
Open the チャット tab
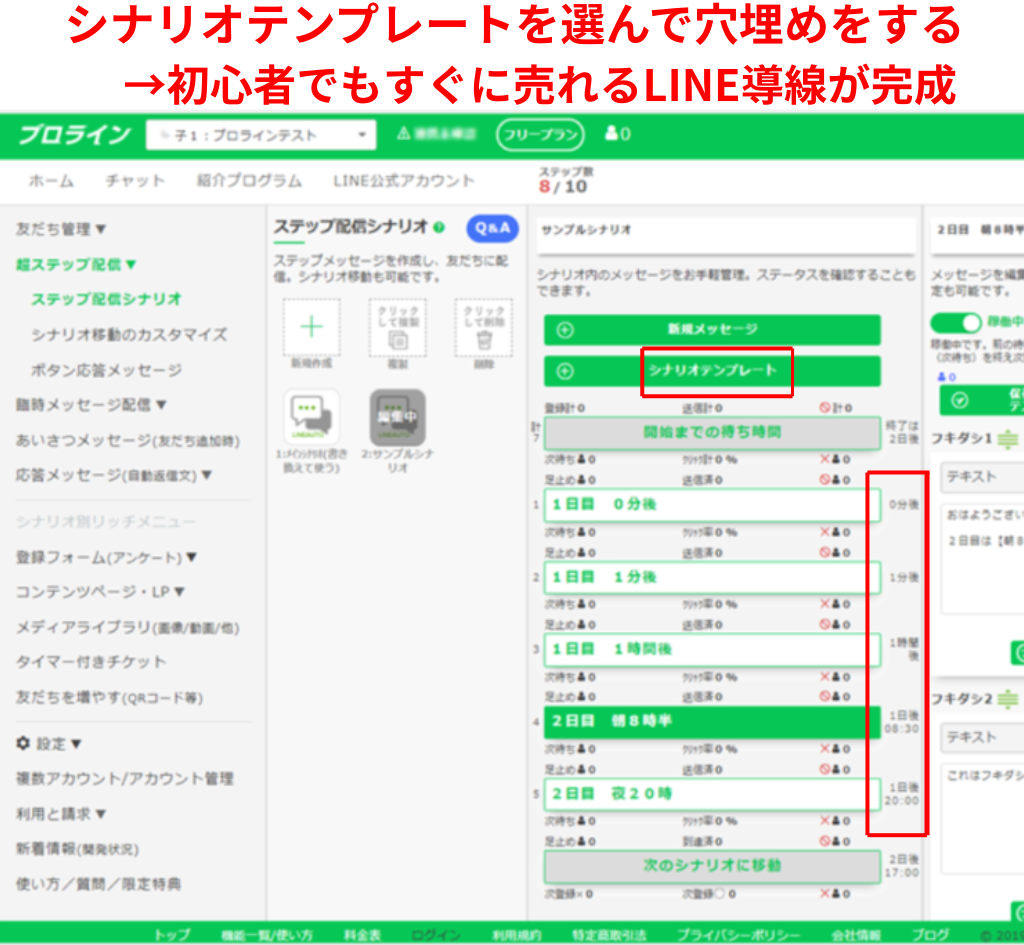[x=135, y=181]
